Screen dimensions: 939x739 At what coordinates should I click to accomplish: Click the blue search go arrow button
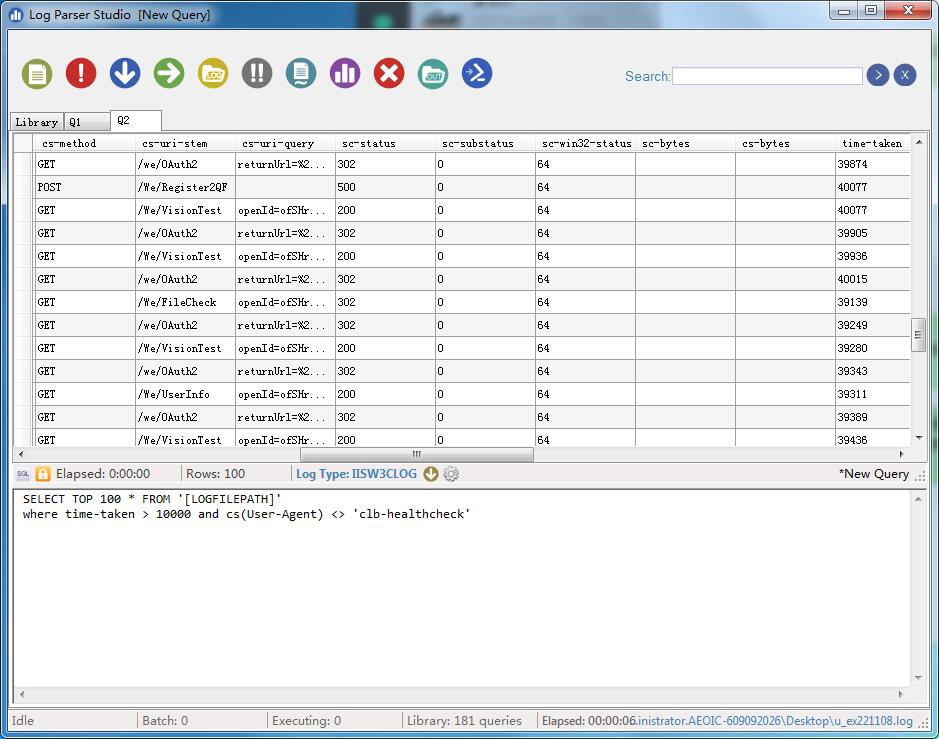pyautogui.click(x=878, y=75)
